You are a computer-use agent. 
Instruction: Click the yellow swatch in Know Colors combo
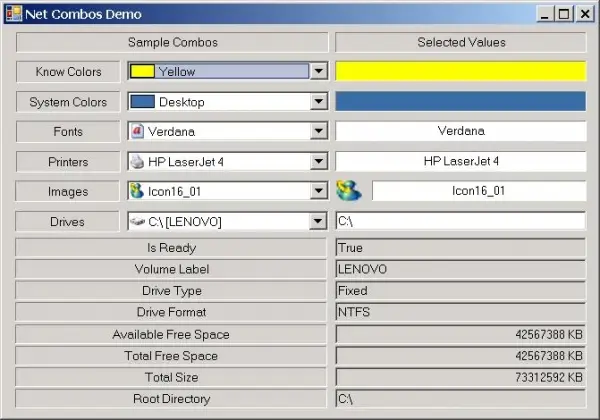click(x=142, y=72)
